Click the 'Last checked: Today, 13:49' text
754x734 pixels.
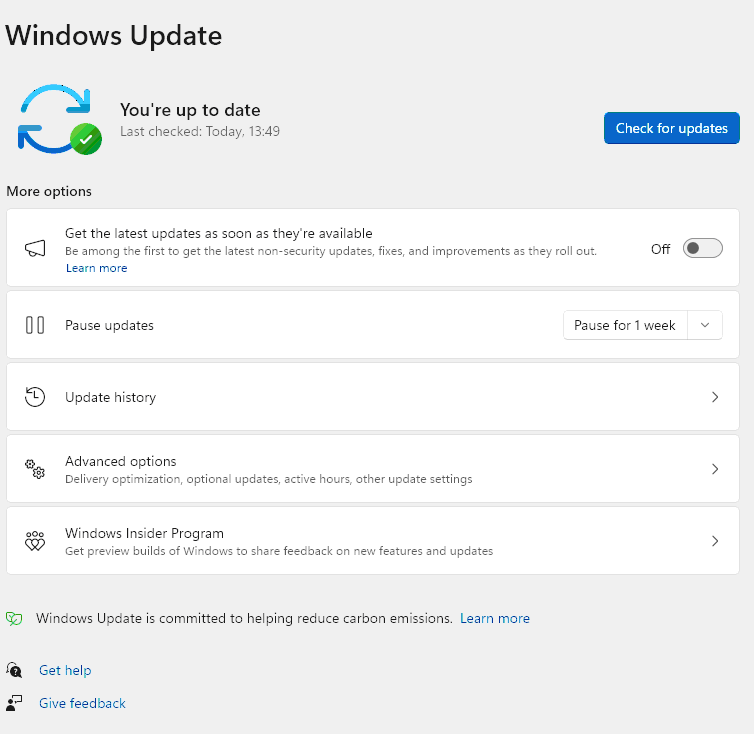click(200, 131)
